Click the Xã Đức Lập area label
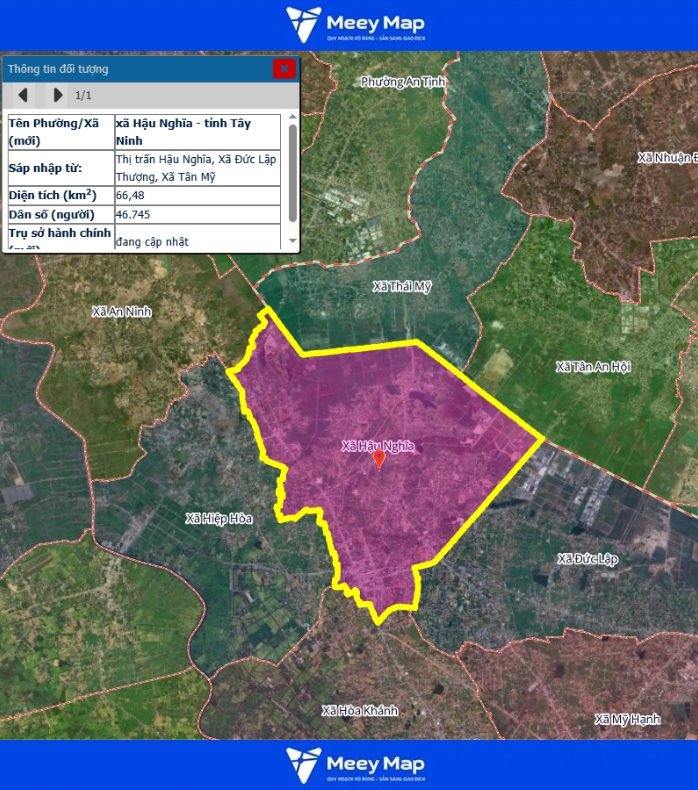 click(x=587, y=558)
